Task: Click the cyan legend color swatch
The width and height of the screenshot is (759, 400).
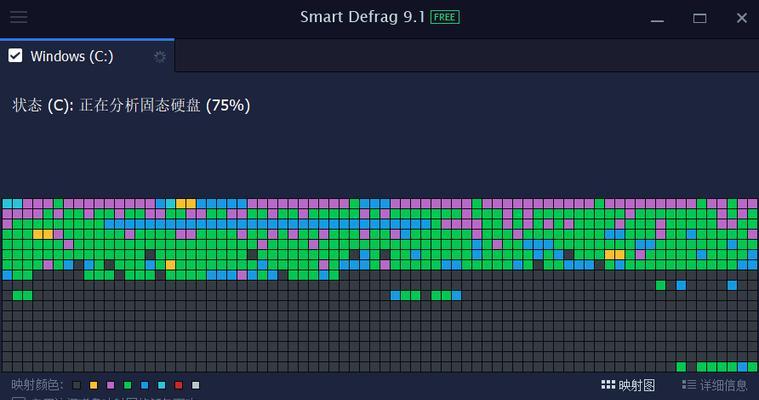Action: click(x=161, y=385)
